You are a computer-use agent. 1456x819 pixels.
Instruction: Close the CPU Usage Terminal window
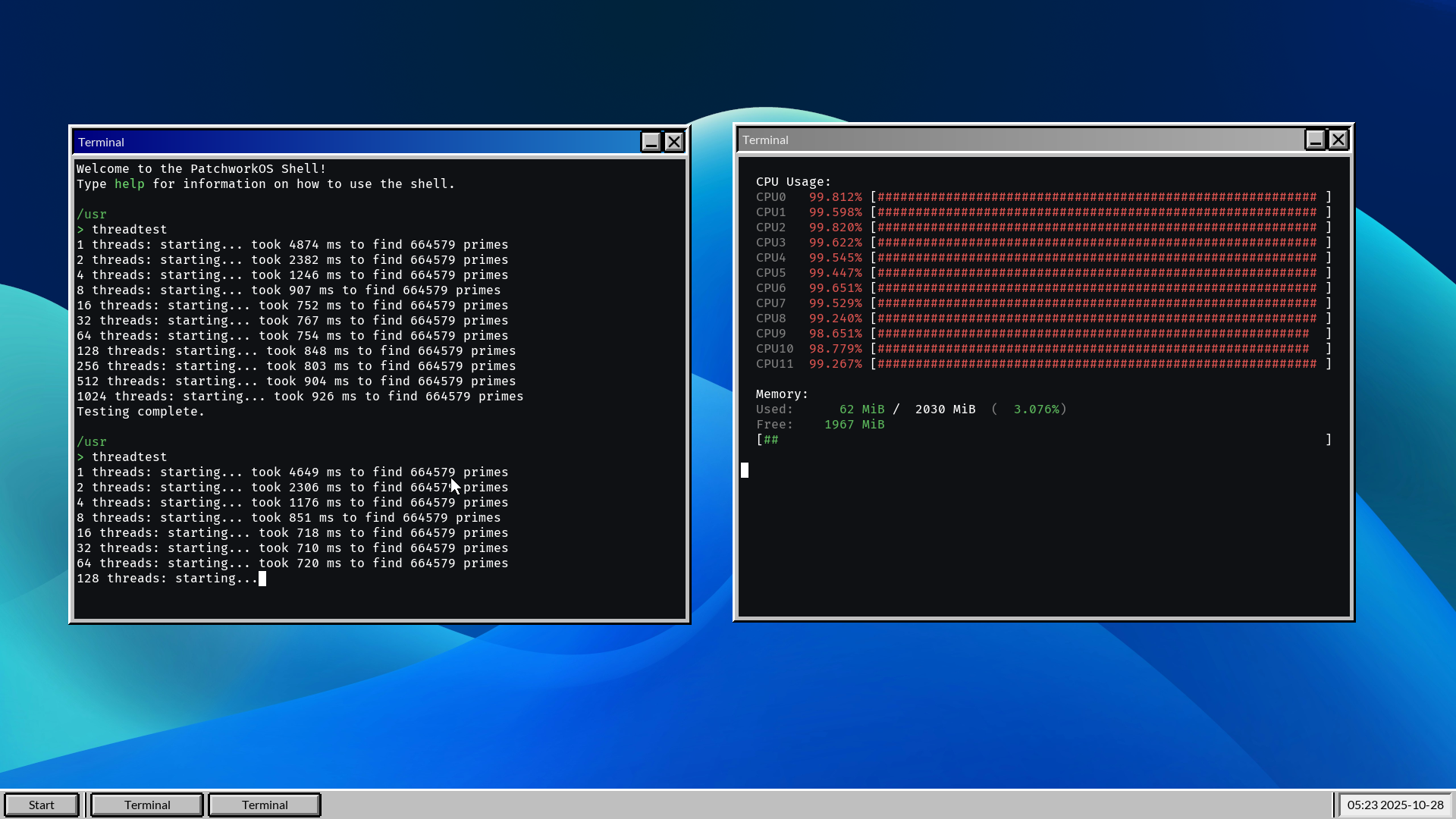1338,140
